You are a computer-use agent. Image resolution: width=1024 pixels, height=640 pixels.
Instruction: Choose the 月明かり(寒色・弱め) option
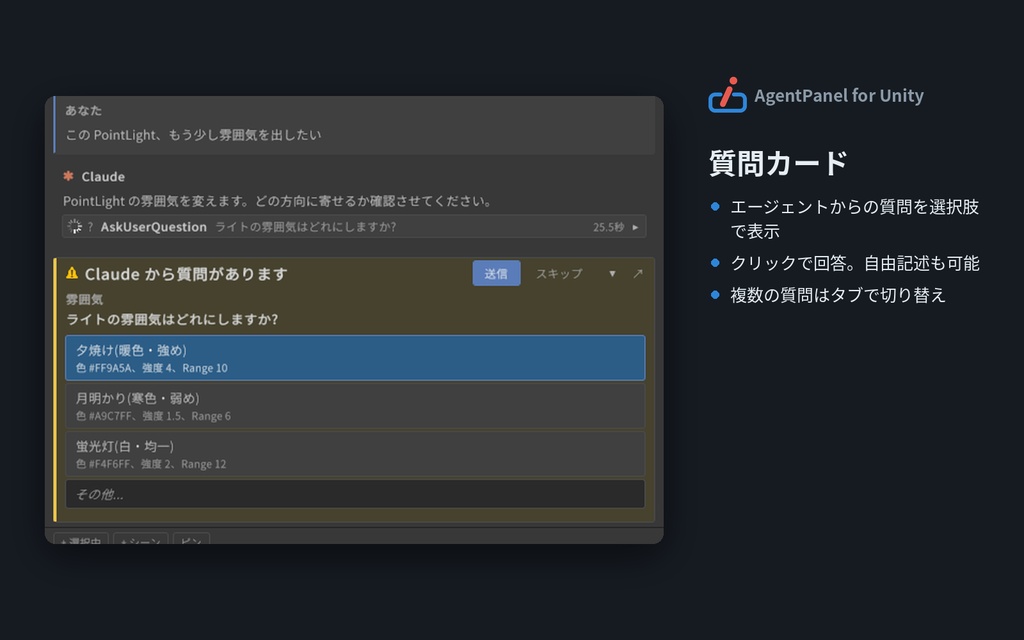click(355, 406)
